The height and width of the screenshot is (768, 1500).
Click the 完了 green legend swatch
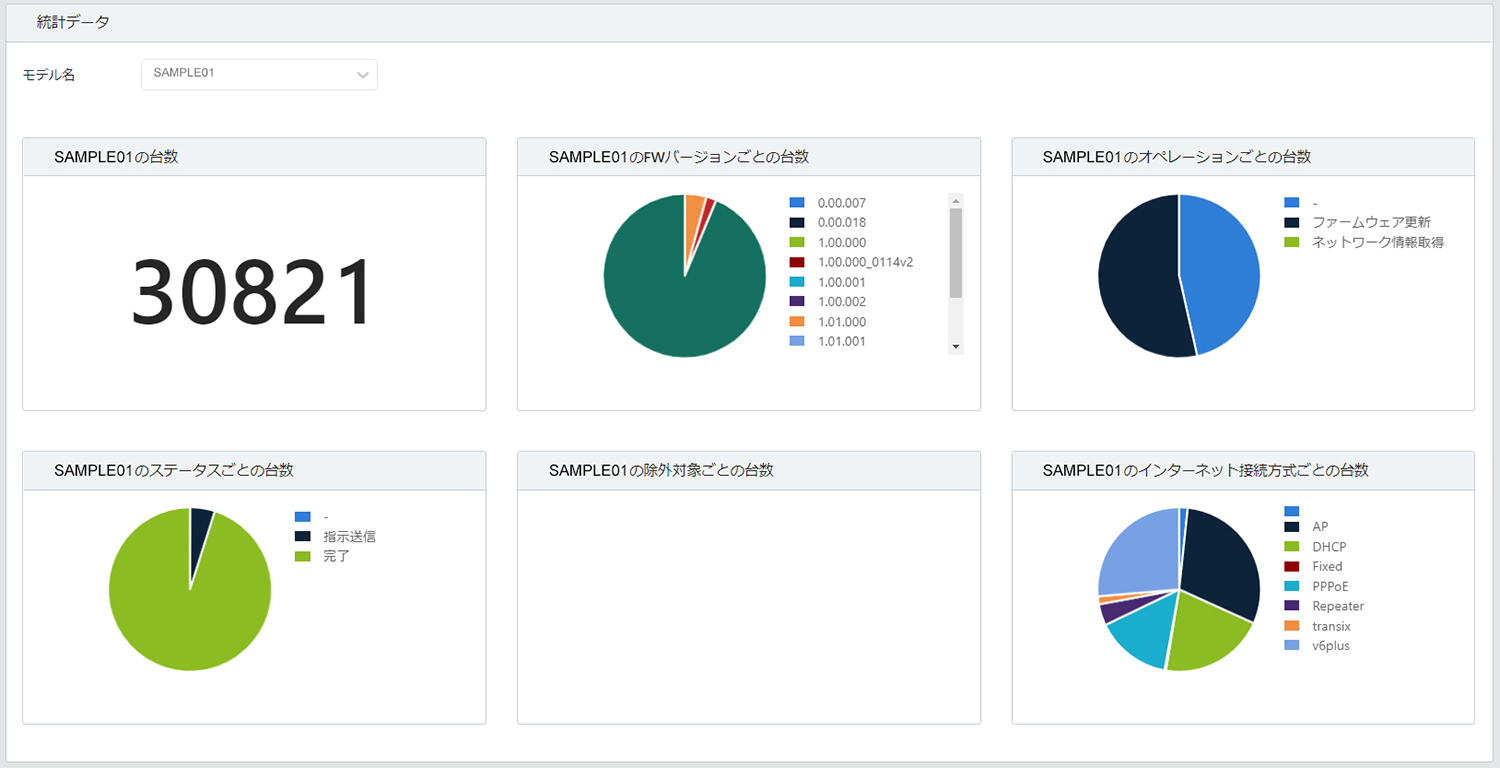(302, 556)
